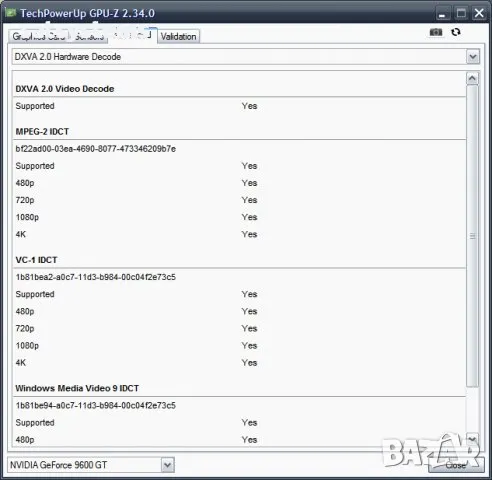Image resolution: width=492 pixels, height=480 pixels.
Task: Click GUID 1b81bea2-a0c7-11d3-b984-00c04f2e73c5
Action: point(96,277)
